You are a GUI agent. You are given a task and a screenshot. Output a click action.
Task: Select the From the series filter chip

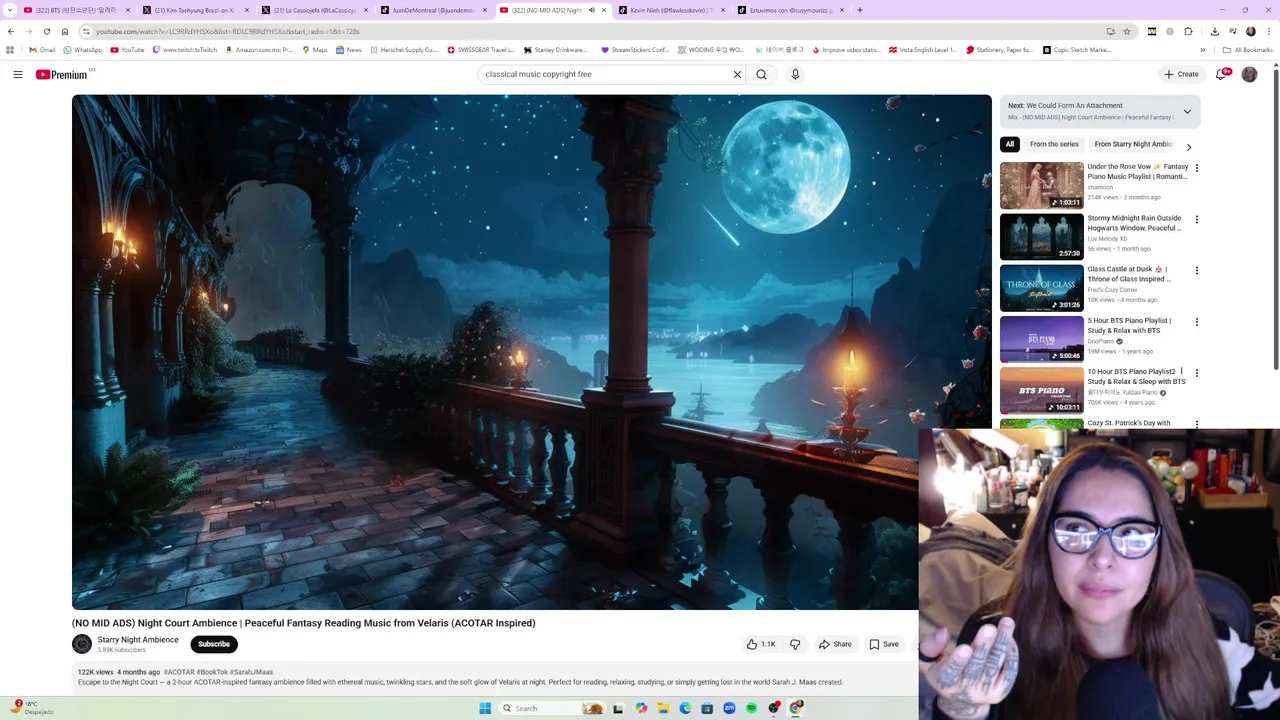[1054, 144]
